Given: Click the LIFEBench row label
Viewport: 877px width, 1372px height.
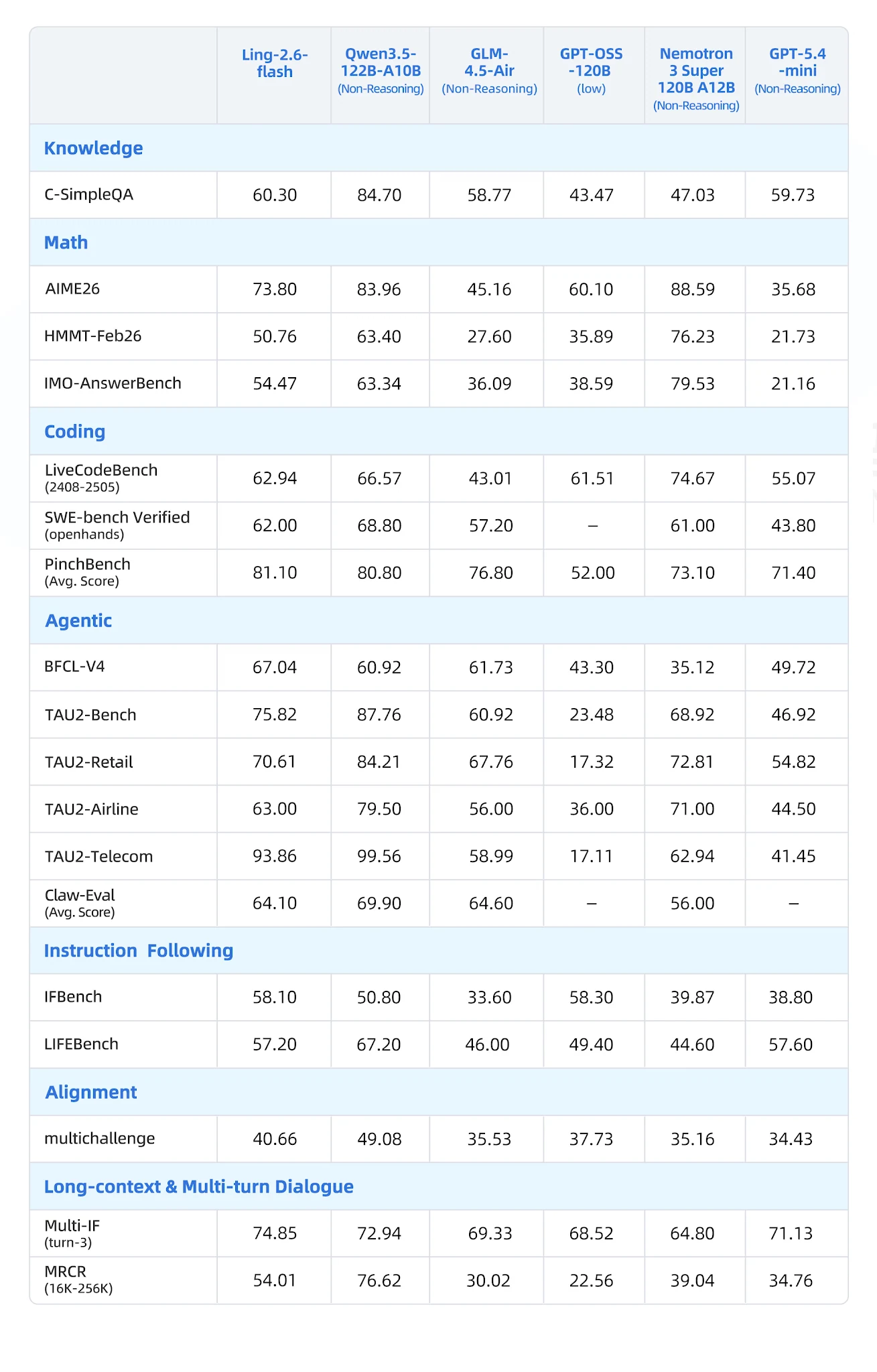Looking at the screenshot, I should (81, 1044).
